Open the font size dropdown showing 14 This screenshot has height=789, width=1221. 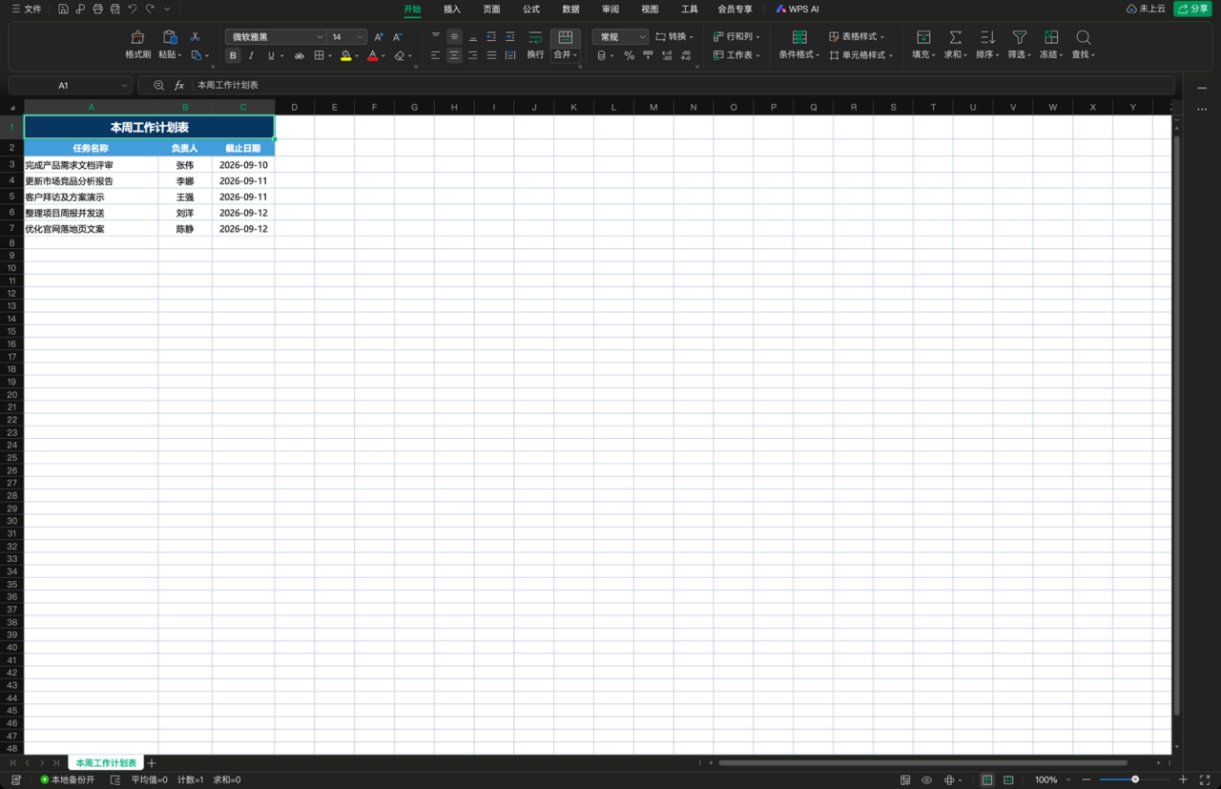(361, 37)
